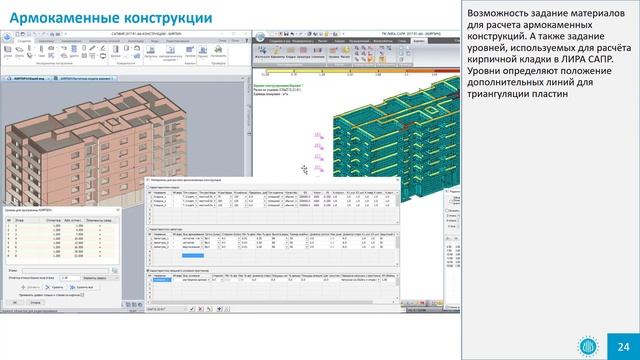
Task: Run the Расчет yellow gear icon in LIRA
Action: click(x=346, y=53)
